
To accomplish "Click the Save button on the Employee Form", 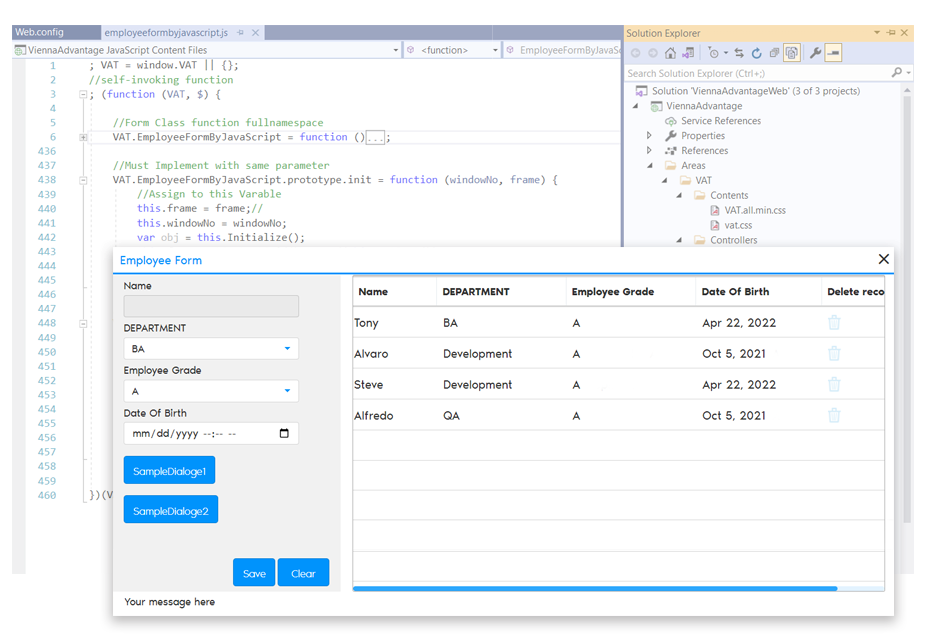I will coord(253,572).
